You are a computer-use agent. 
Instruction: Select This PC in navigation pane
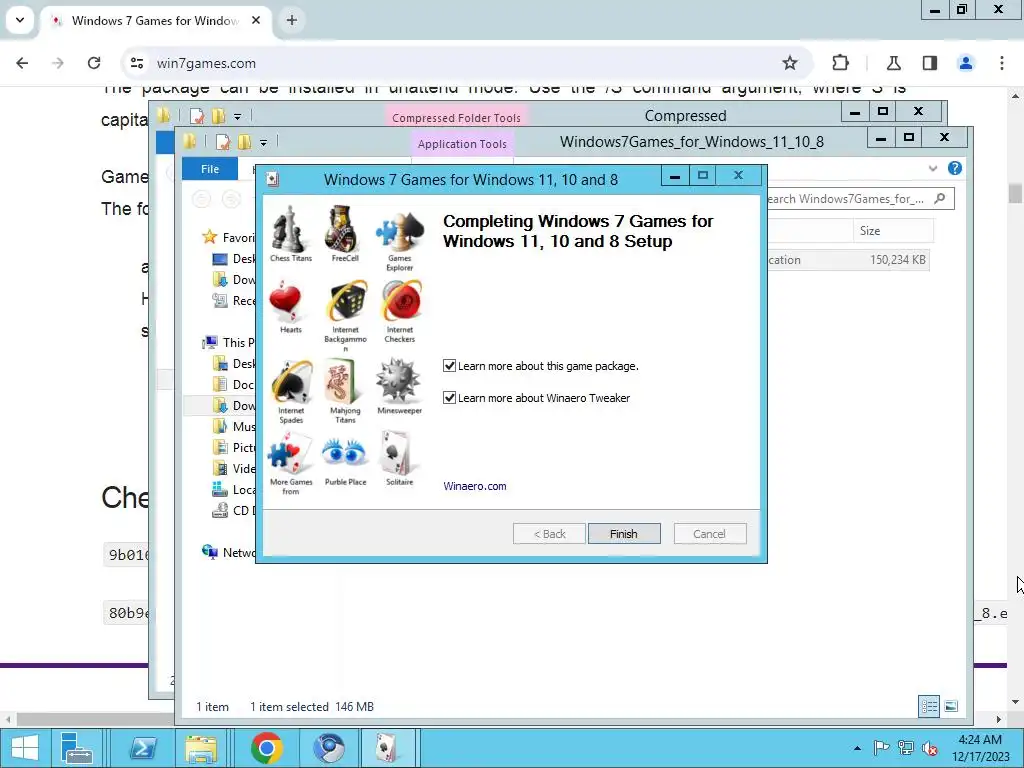[229, 342]
